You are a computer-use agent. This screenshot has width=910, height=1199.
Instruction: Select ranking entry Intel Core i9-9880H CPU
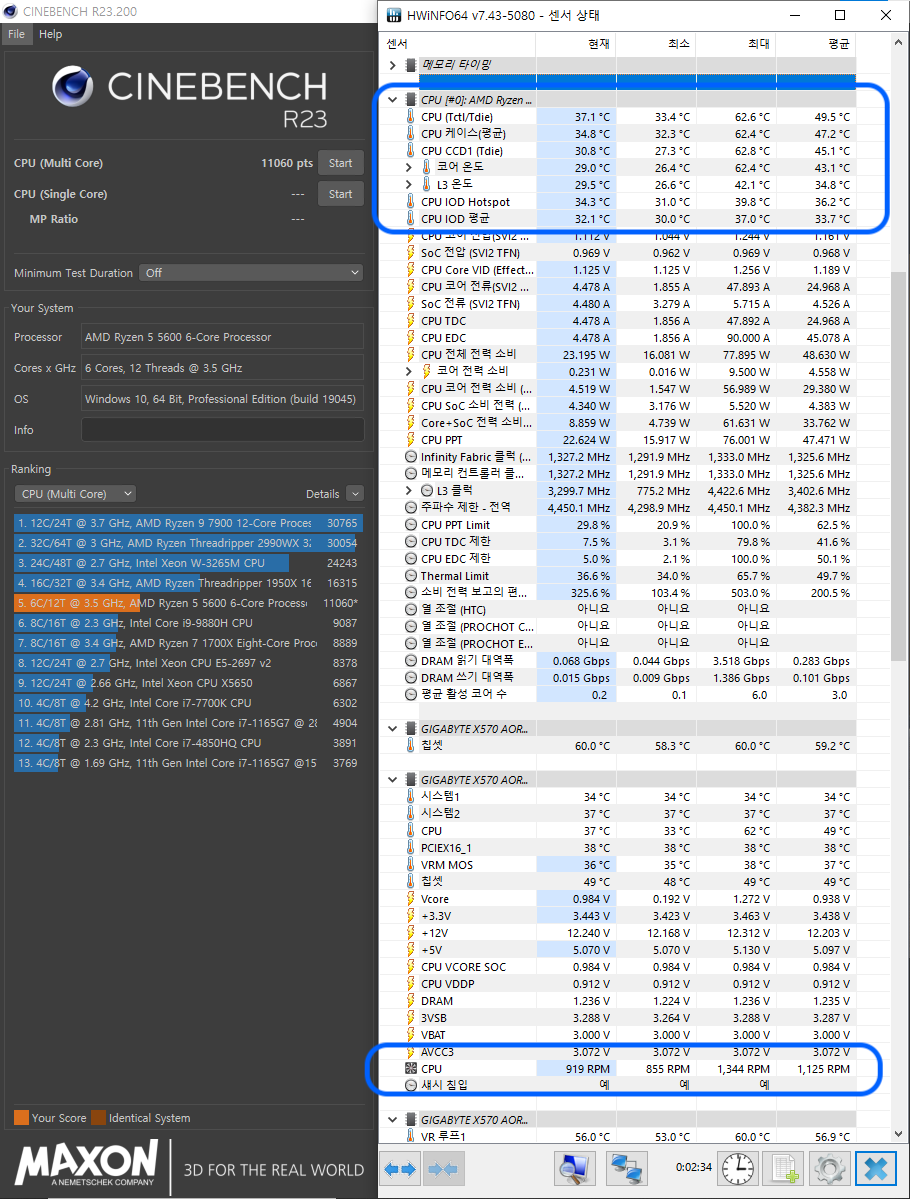tap(188, 623)
